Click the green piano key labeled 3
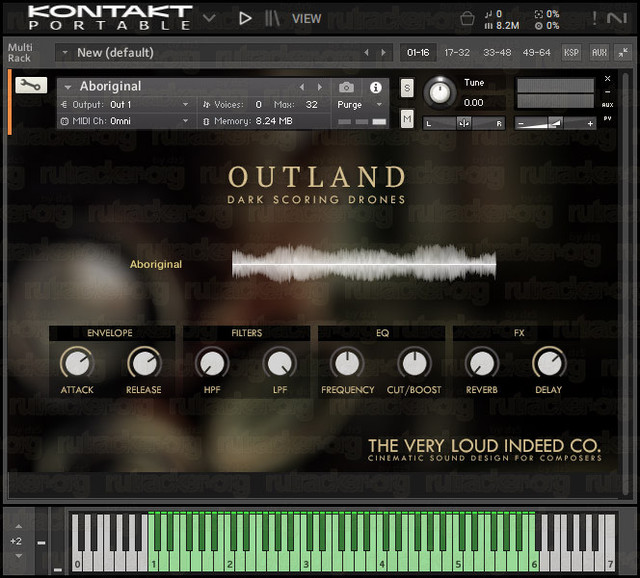640x578 pixels. pyautogui.click(x=307, y=560)
